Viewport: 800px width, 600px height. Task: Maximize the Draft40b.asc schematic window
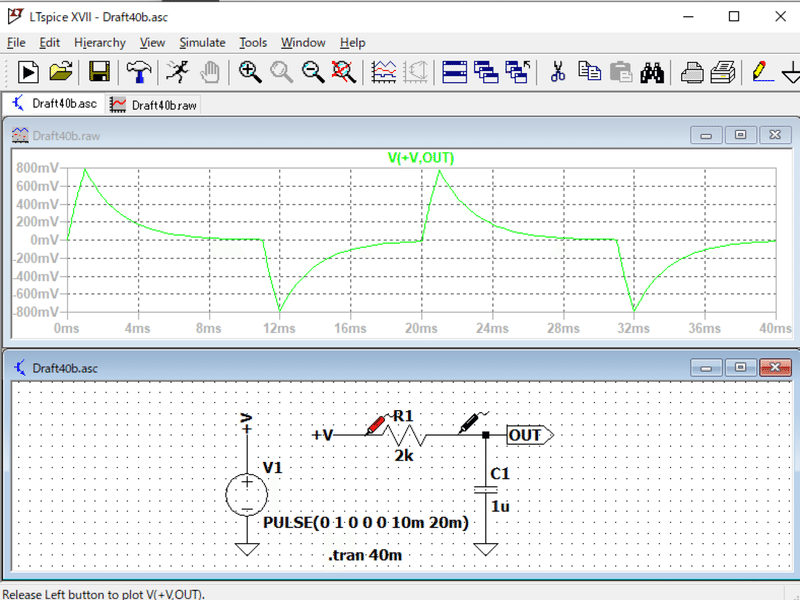click(740, 367)
